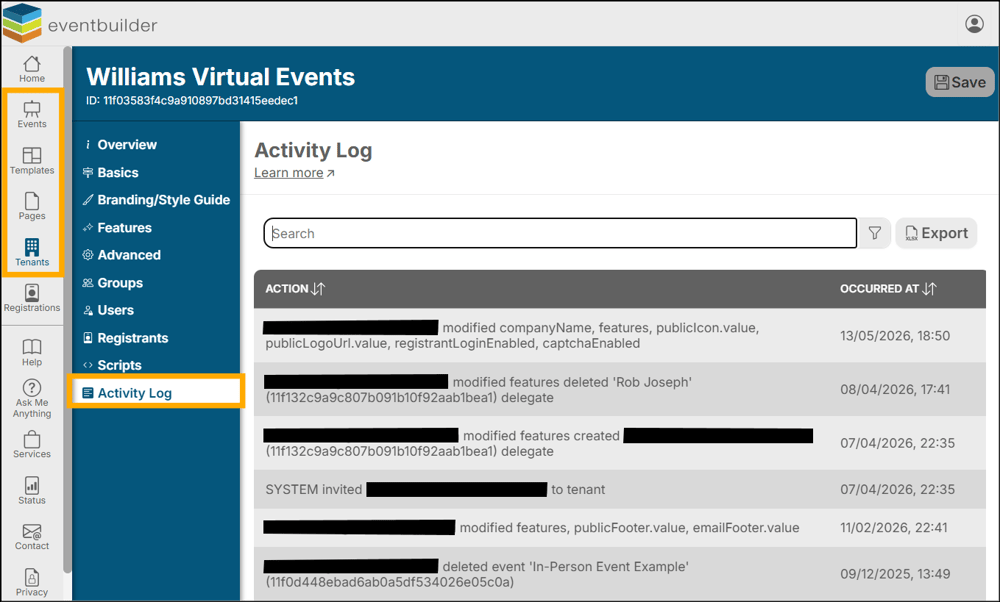Image resolution: width=1000 pixels, height=602 pixels.
Task: Select Tenants in the left sidebar
Action: pyautogui.click(x=31, y=253)
